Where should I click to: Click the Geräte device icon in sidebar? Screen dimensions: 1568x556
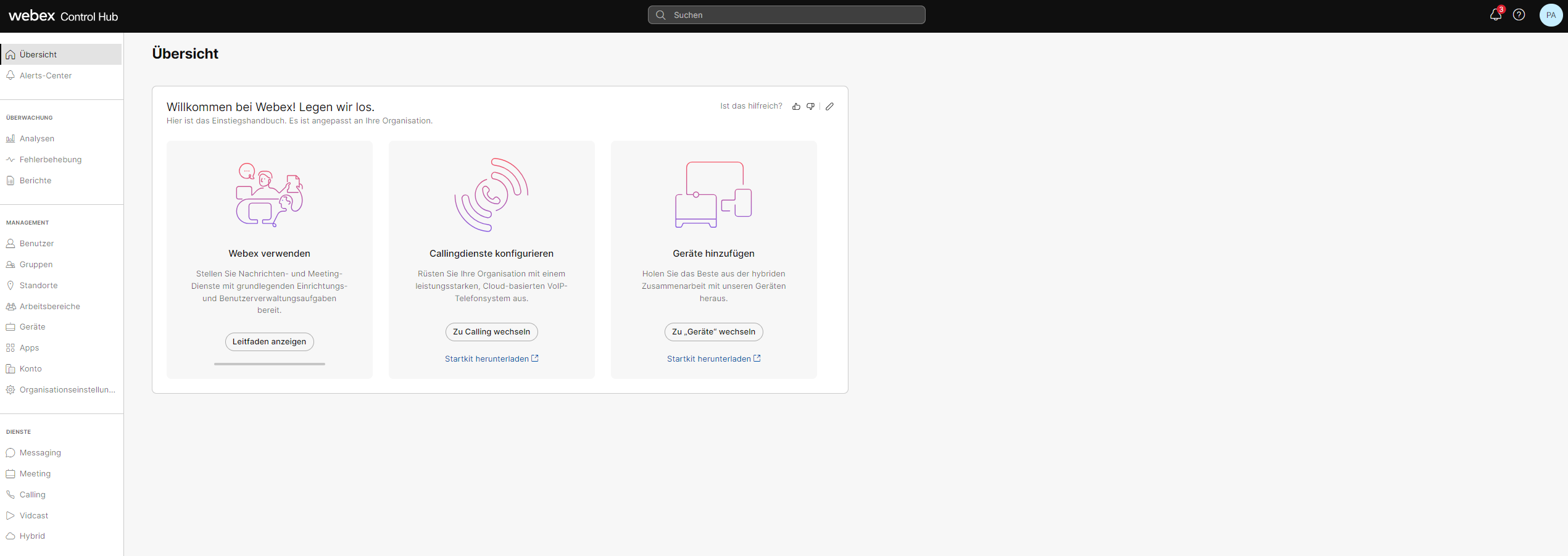coord(10,327)
